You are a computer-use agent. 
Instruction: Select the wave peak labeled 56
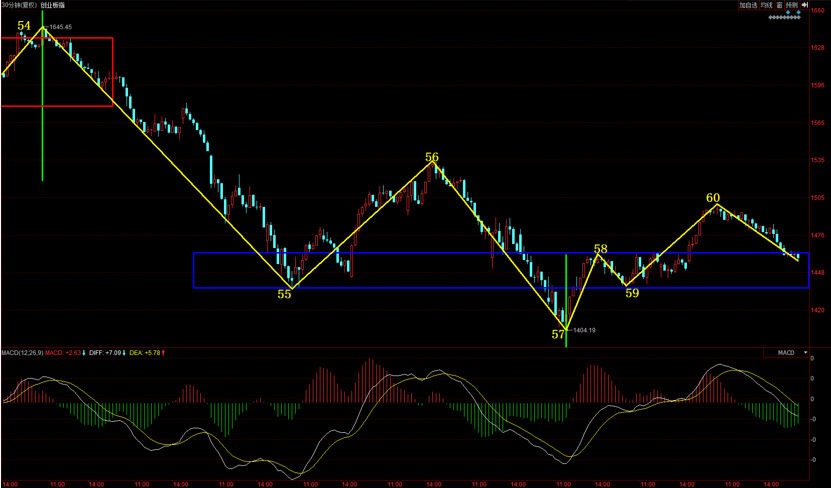coord(432,157)
